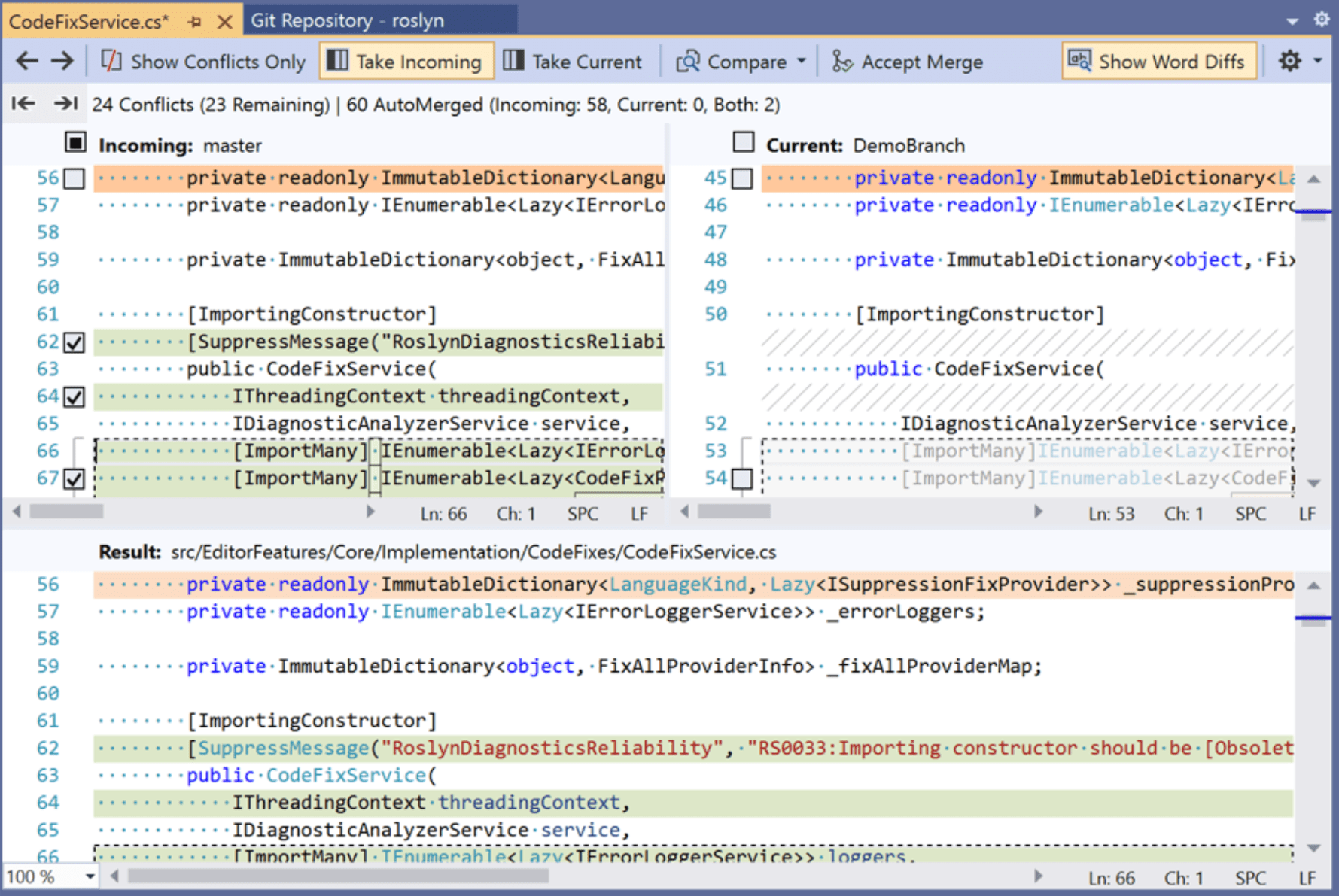Toggle the Incoming master header checkbox
The width and height of the screenshot is (1339, 896).
click(x=75, y=141)
